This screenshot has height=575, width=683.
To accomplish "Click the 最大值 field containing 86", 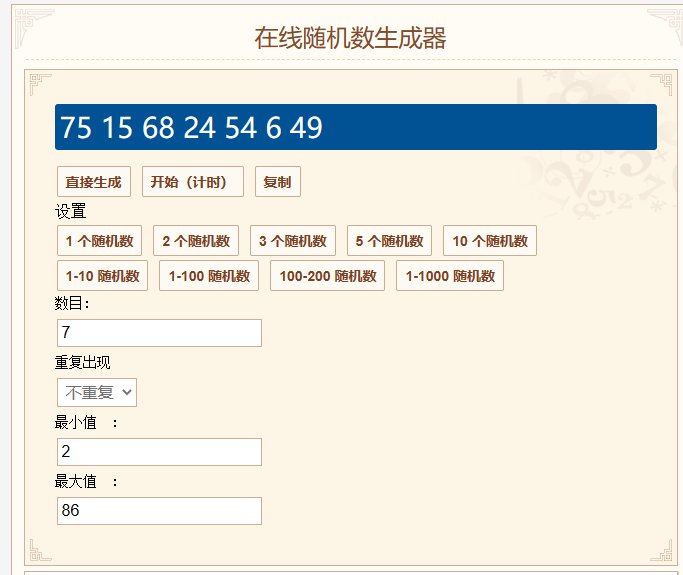I will [160, 511].
